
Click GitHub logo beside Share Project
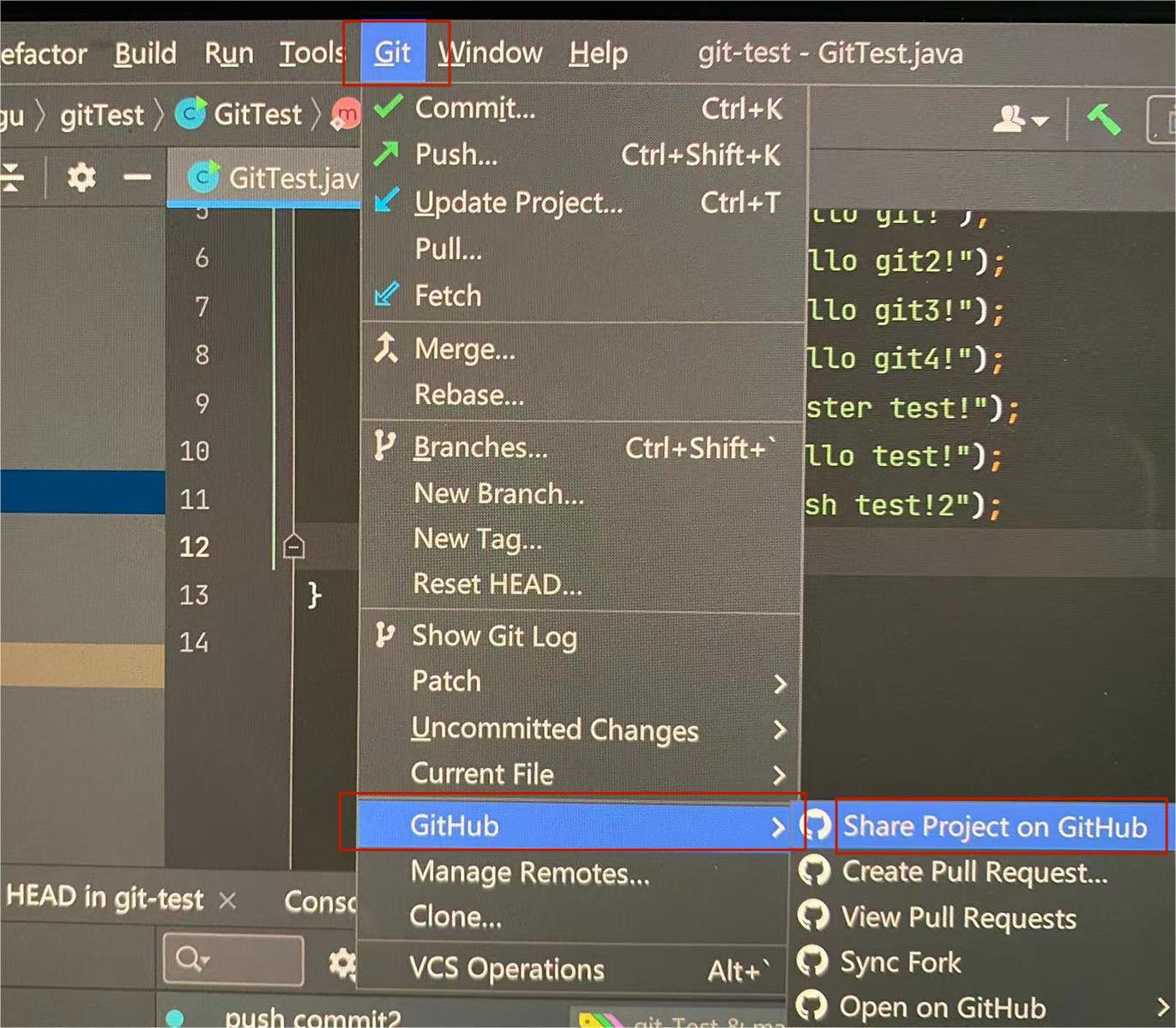816,825
